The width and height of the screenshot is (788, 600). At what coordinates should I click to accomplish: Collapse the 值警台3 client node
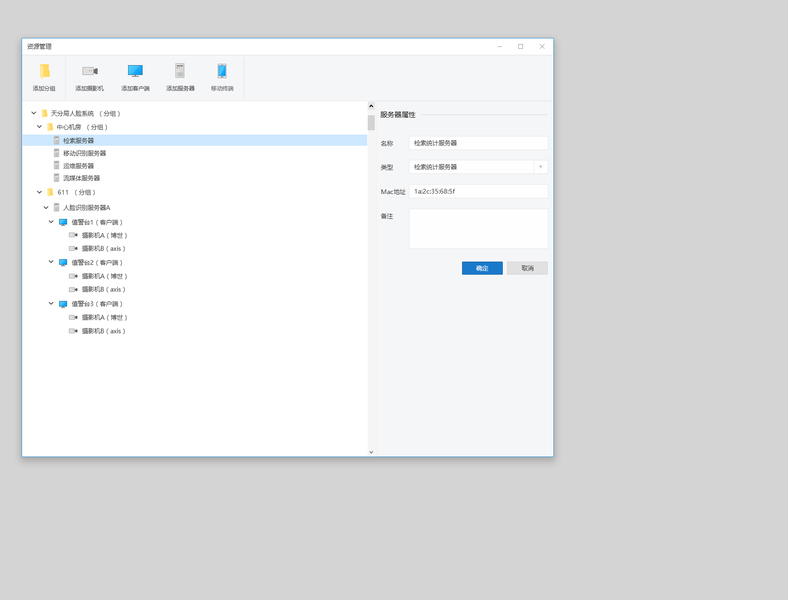pyautogui.click(x=51, y=304)
